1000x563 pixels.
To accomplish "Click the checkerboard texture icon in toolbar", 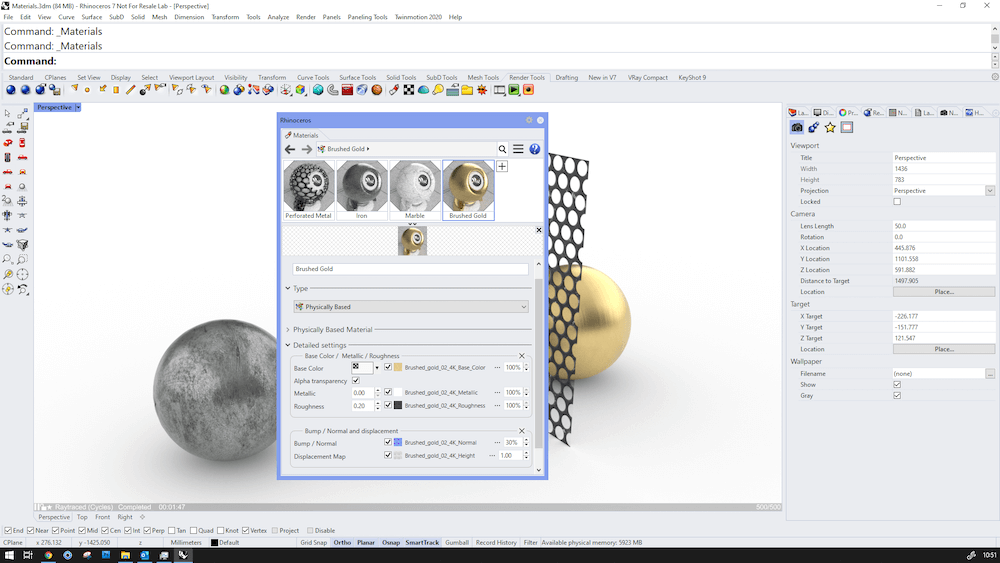I will pyautogui.click(x=409, y=90).
